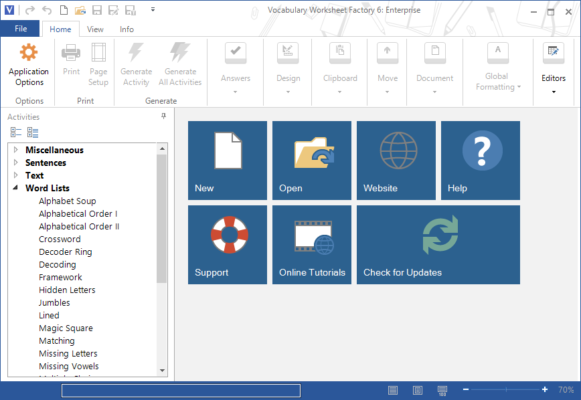Switch to the View ribbon tab

tap(95, 29)
